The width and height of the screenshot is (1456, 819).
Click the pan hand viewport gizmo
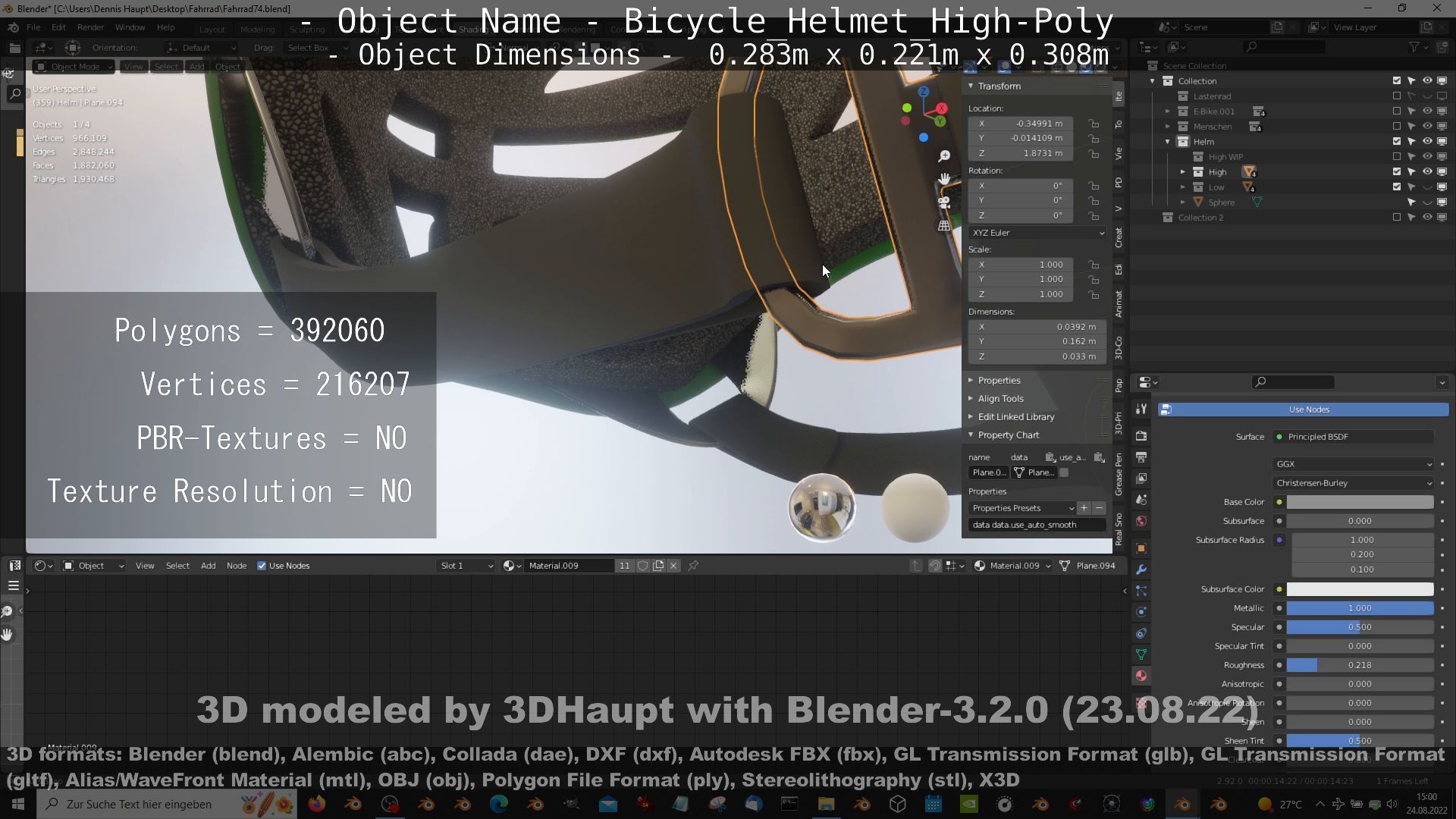tap(944, 179)
